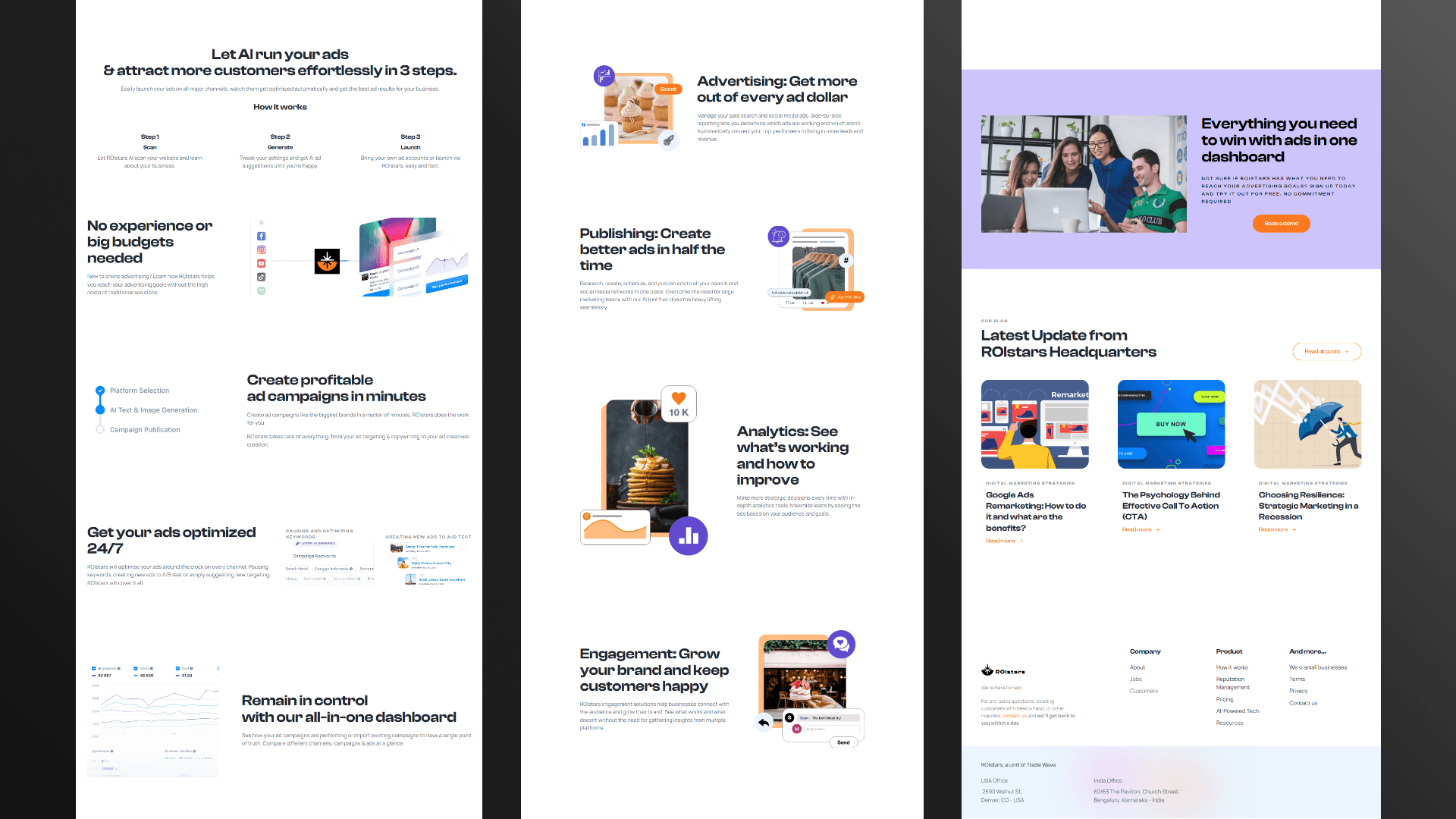Select the Platform Selection step
The width and height of the screenshot is (1456, 819).
(x=140, y=391)
